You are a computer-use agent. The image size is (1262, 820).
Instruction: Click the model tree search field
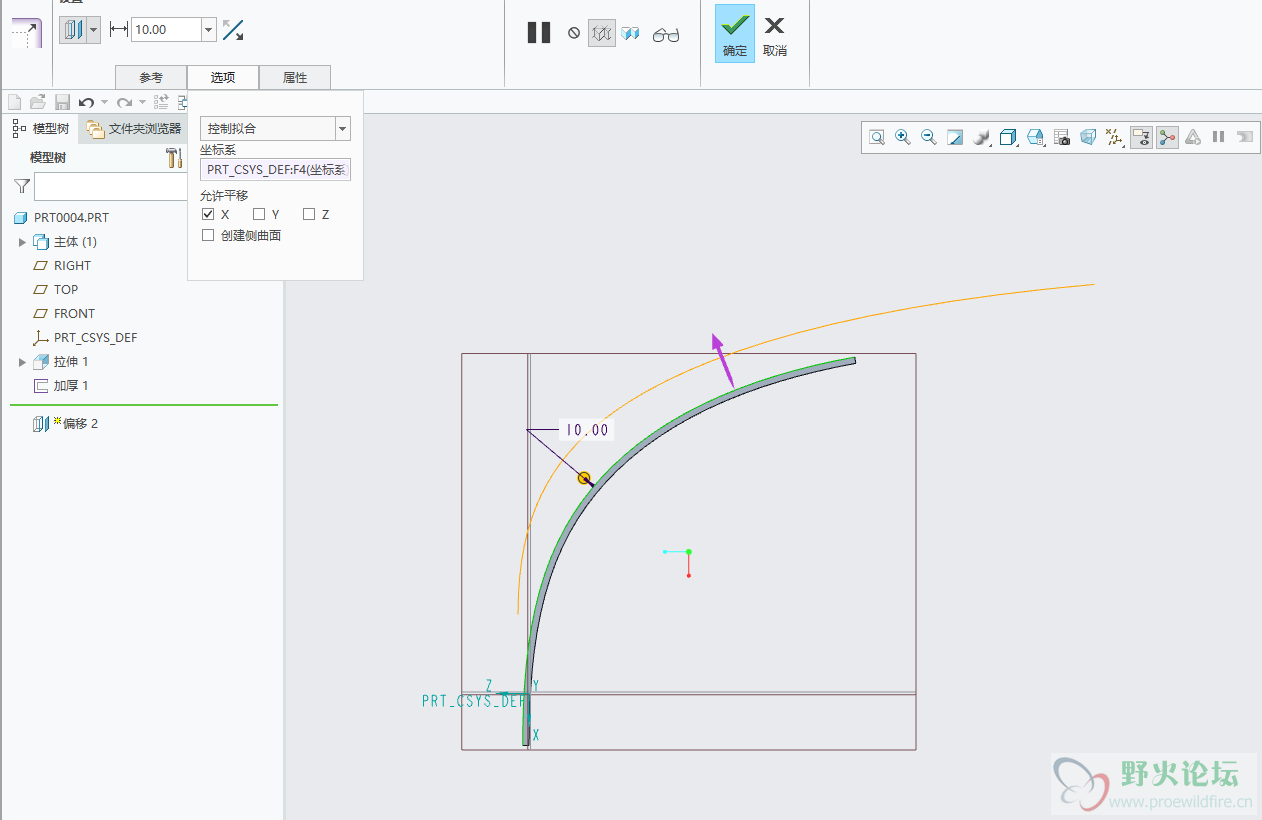[110, 186]
